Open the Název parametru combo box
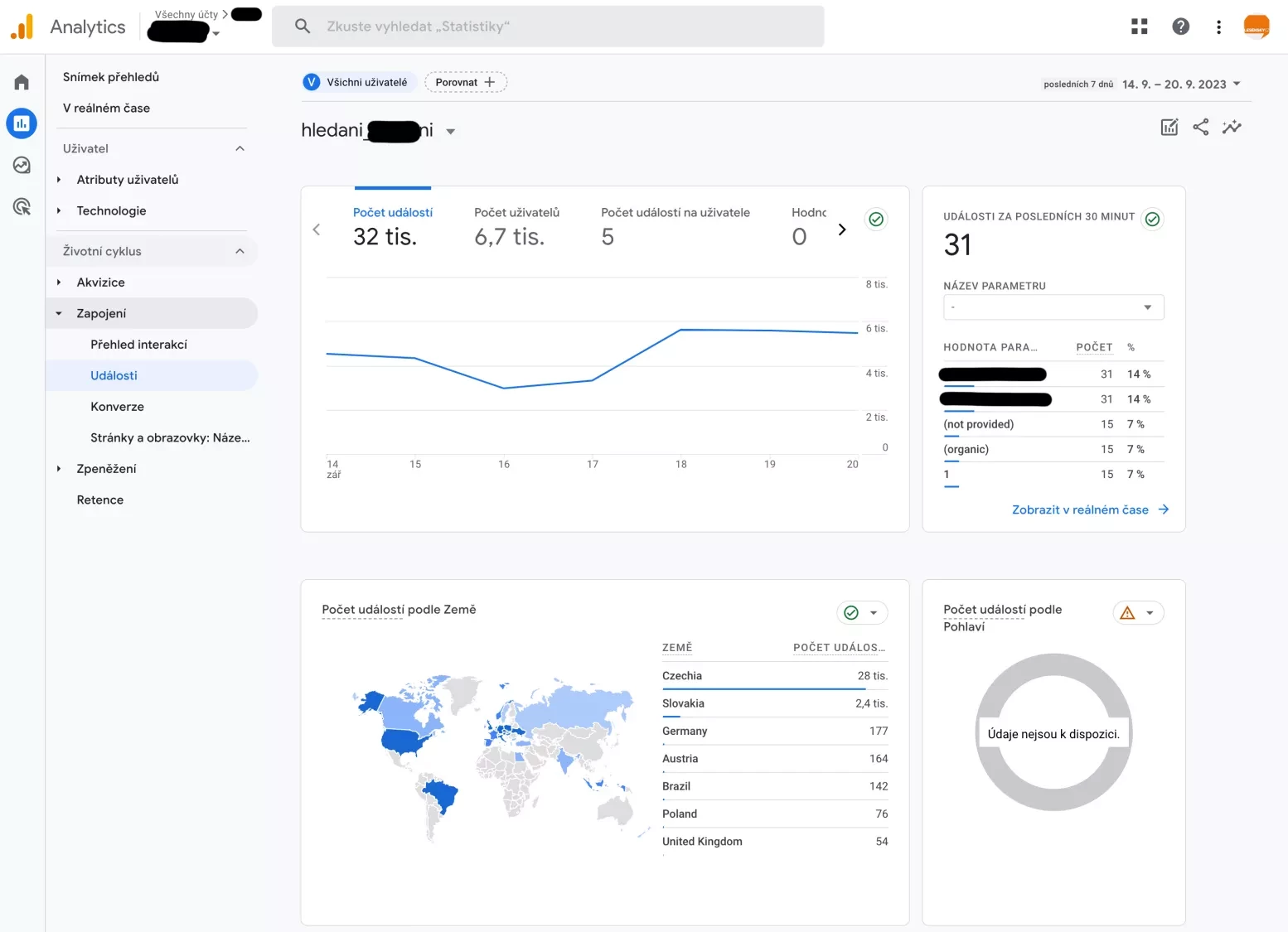1288x932 pixels. point(1053,307)
